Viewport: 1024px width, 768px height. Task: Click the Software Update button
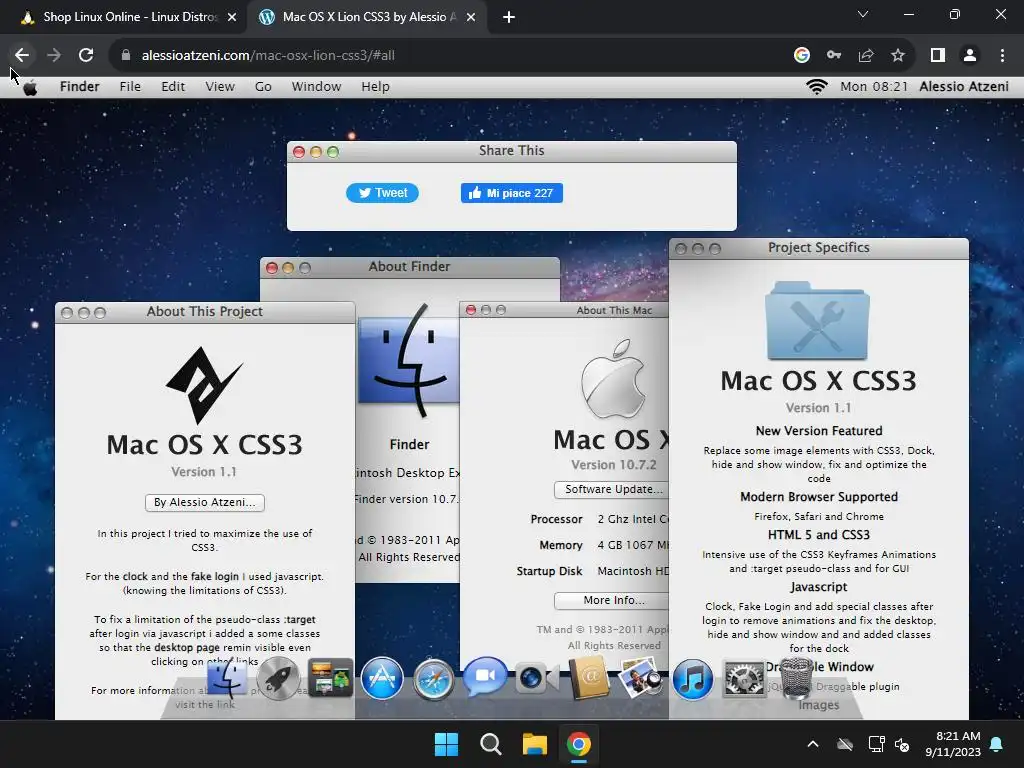click(x=611, y=489)
